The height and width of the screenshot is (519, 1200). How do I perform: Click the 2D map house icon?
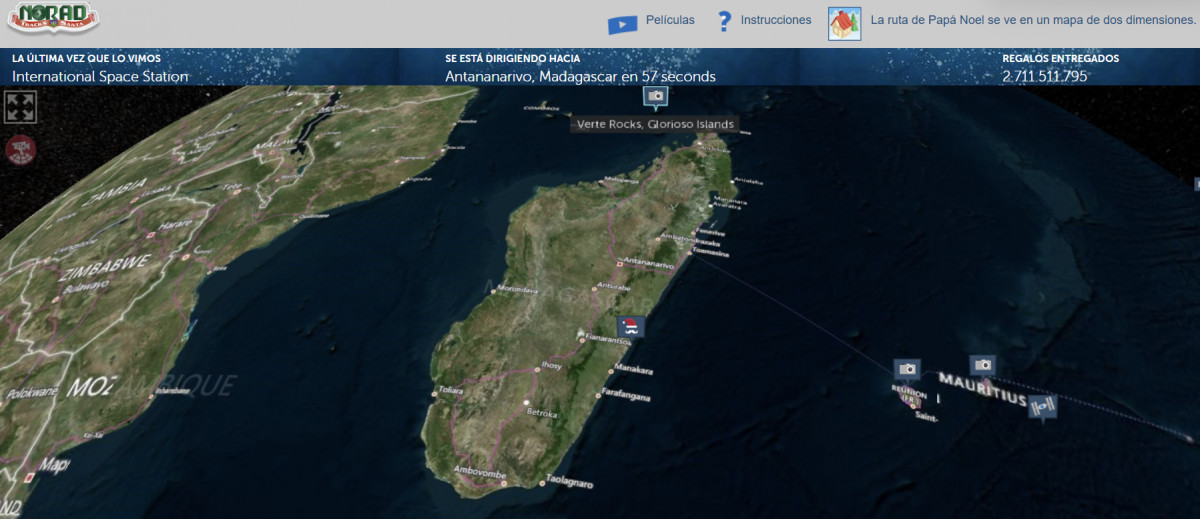point(844,22)
